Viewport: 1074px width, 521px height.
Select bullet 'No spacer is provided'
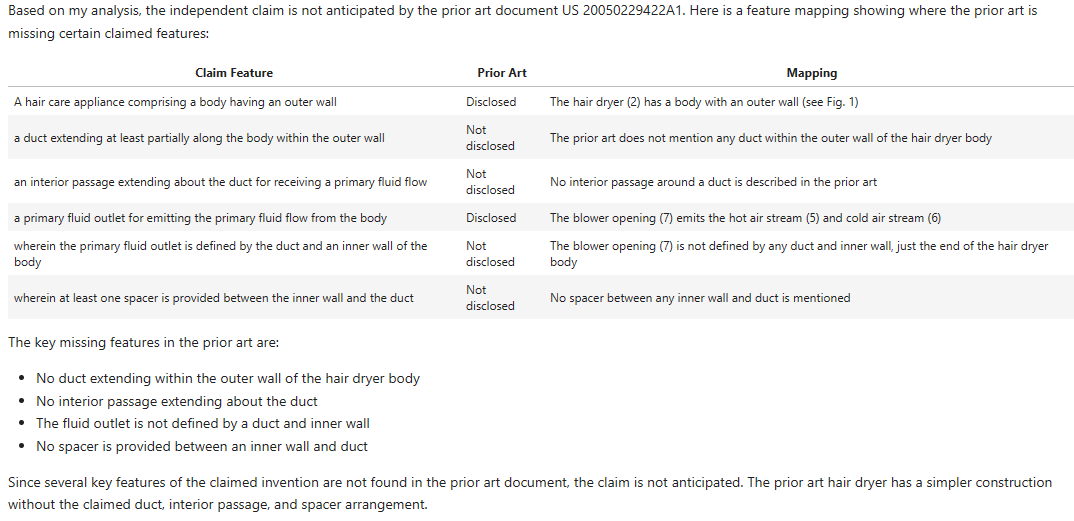tap(202, 447)
